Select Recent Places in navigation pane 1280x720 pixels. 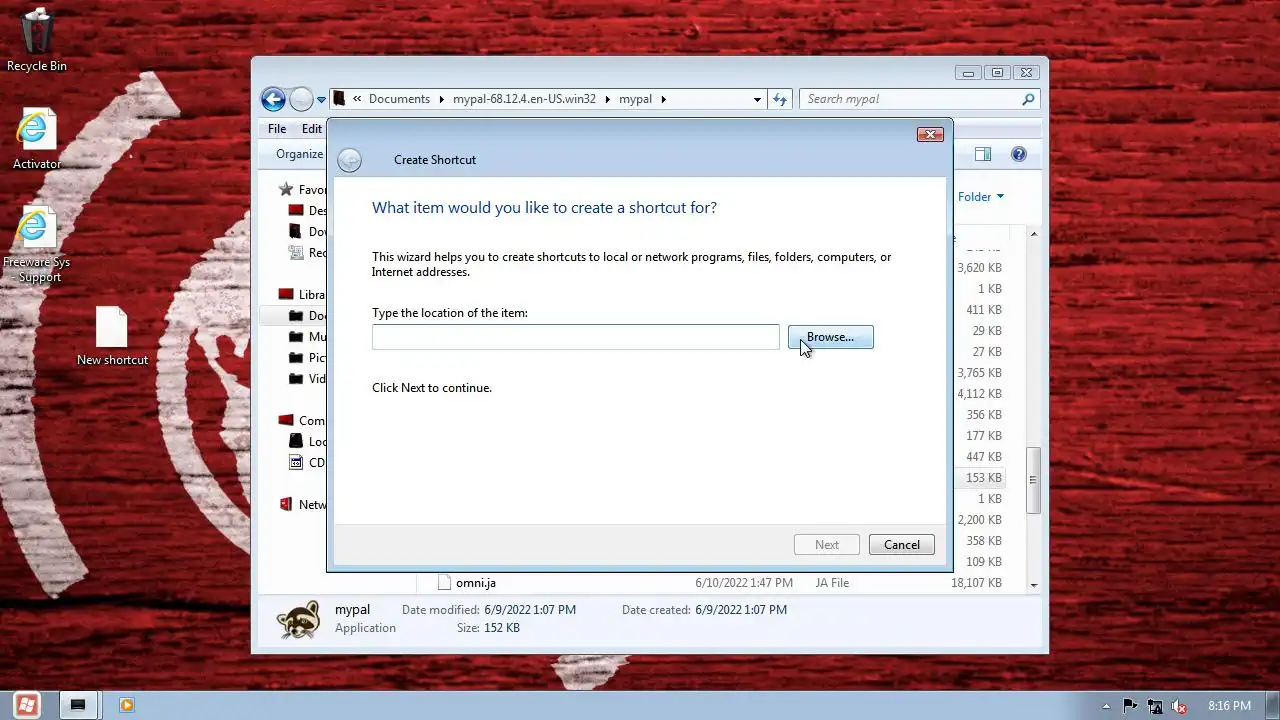[x=308, y=252]
